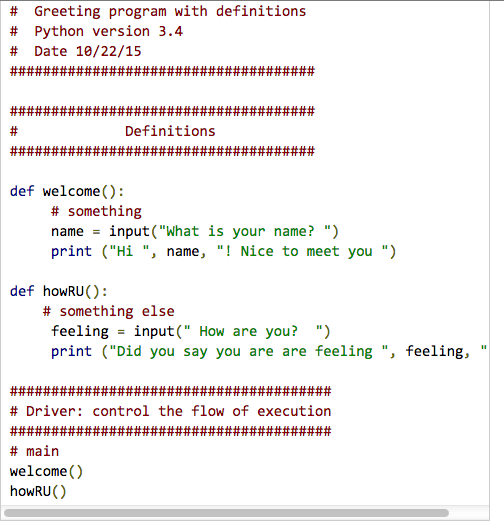
Task: Click the 'Driver: control the flow of execution' comment
Action: [170, 412]
